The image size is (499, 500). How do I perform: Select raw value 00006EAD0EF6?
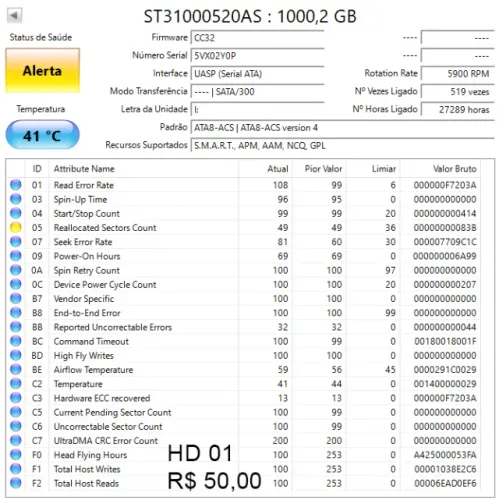445,484
